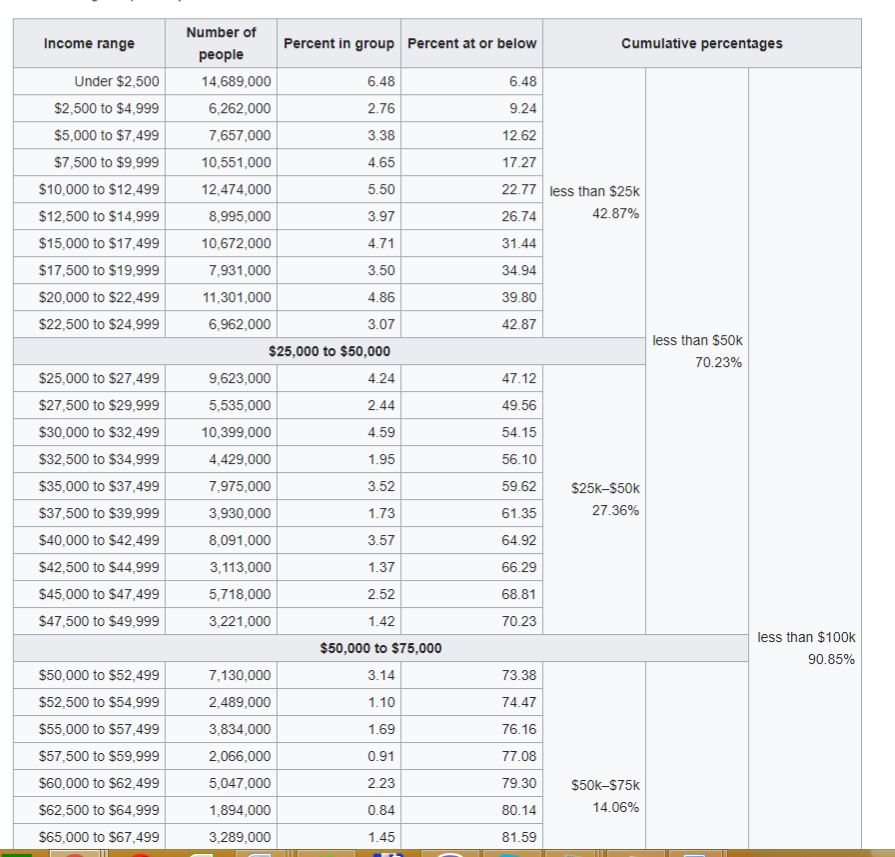
Task: Click the '$20,000 to $22,499' row label
Action: 99,297
